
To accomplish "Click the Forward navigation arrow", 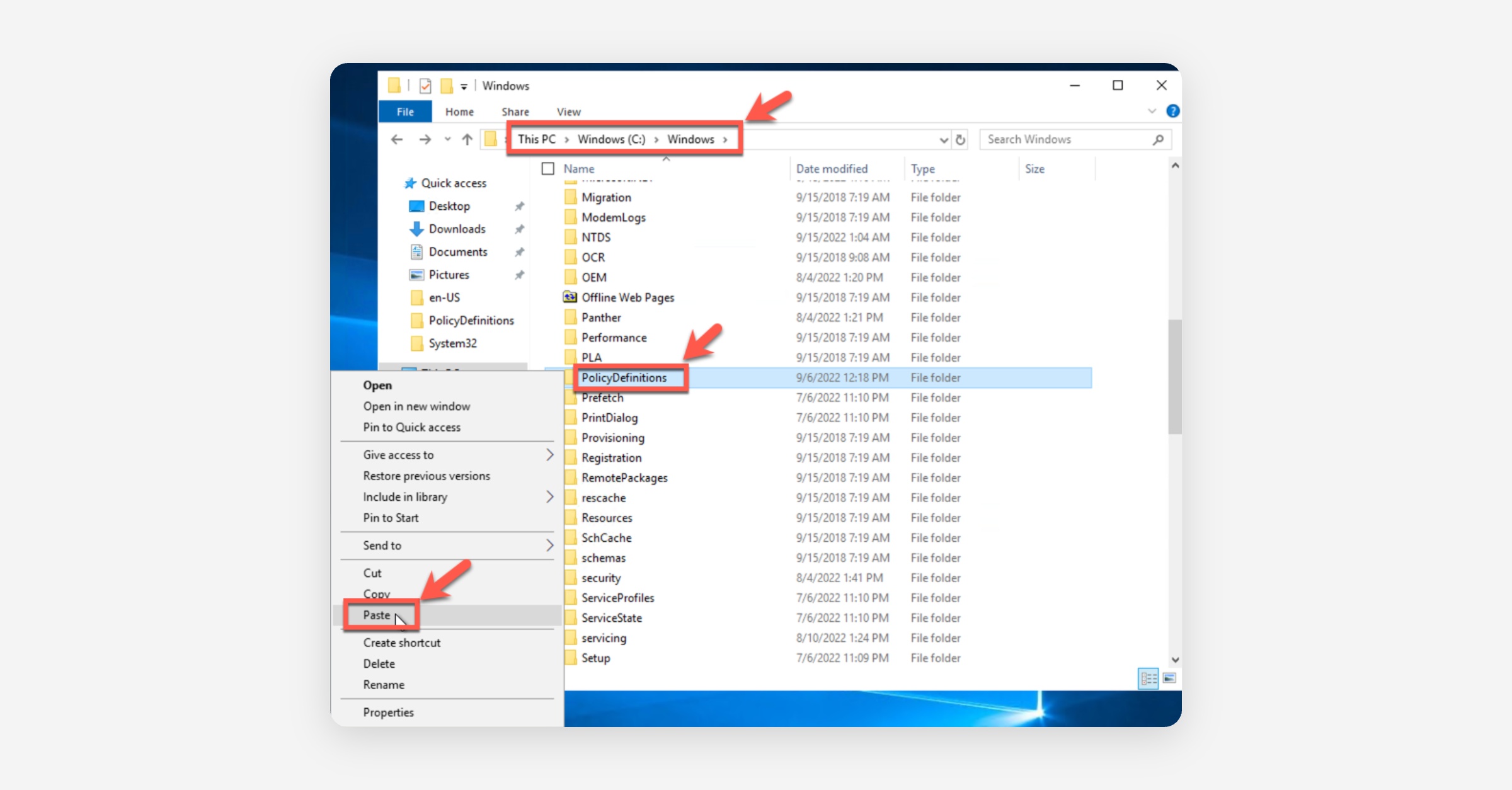I will click(425, 139).
